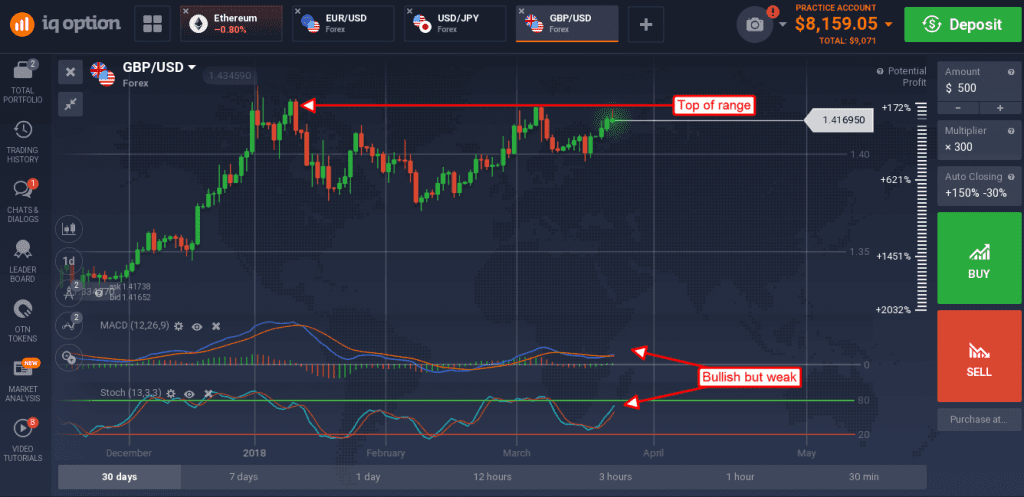Image resolution: width=1024 pixels, height=497 pixels.
Task: Open the multi-chart grid layout button
Action: click(152, 24)
